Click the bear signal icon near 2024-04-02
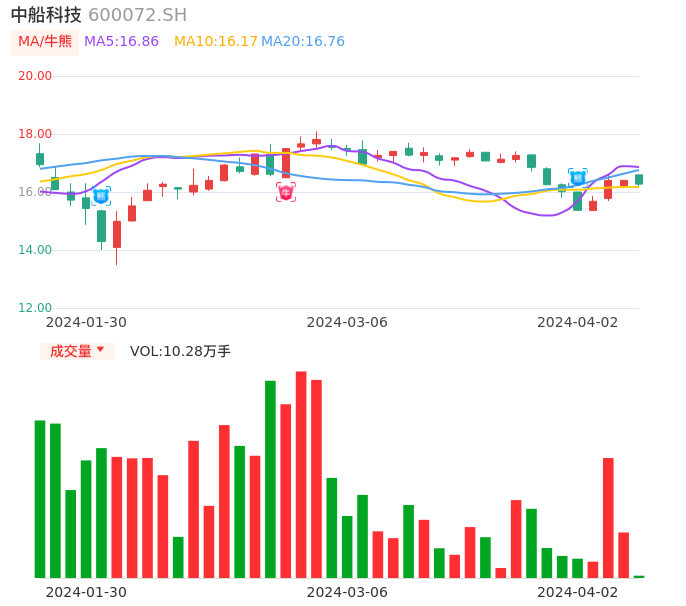686x606 pixels. point(578,178)
